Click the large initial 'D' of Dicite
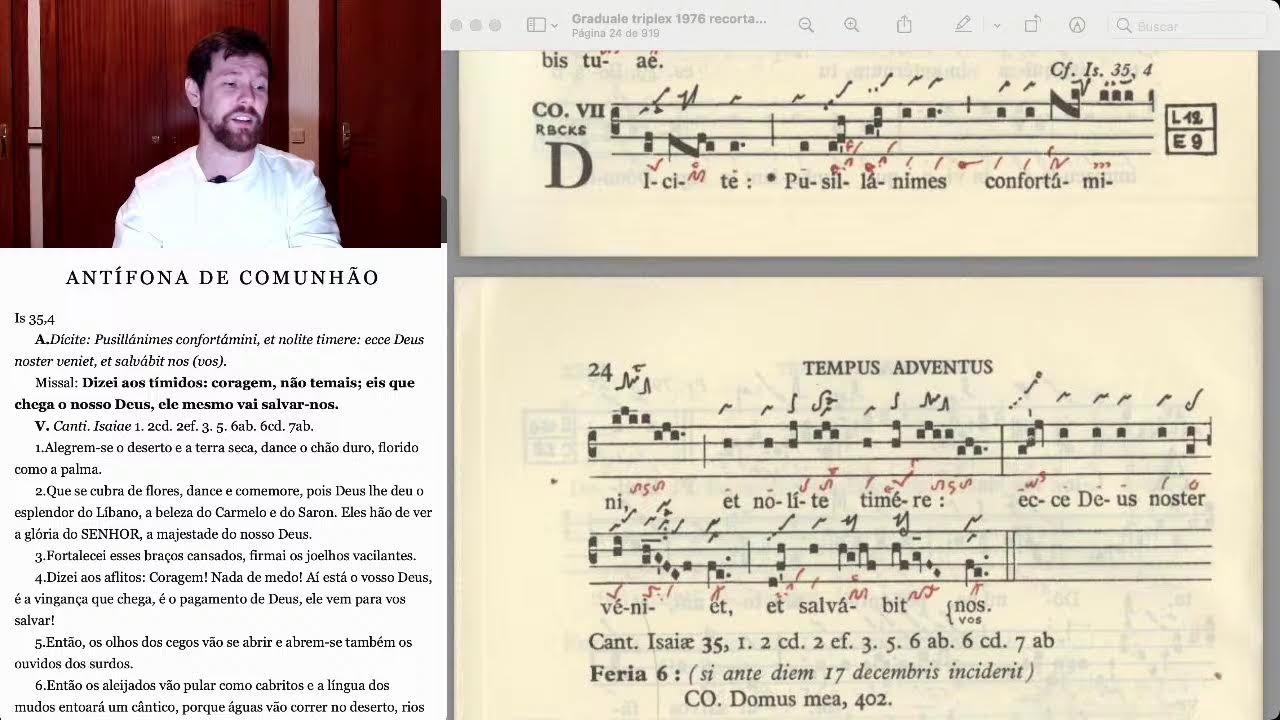Image resolution: width=1280 pixels, height=720 pixels. tap(568, 166)
